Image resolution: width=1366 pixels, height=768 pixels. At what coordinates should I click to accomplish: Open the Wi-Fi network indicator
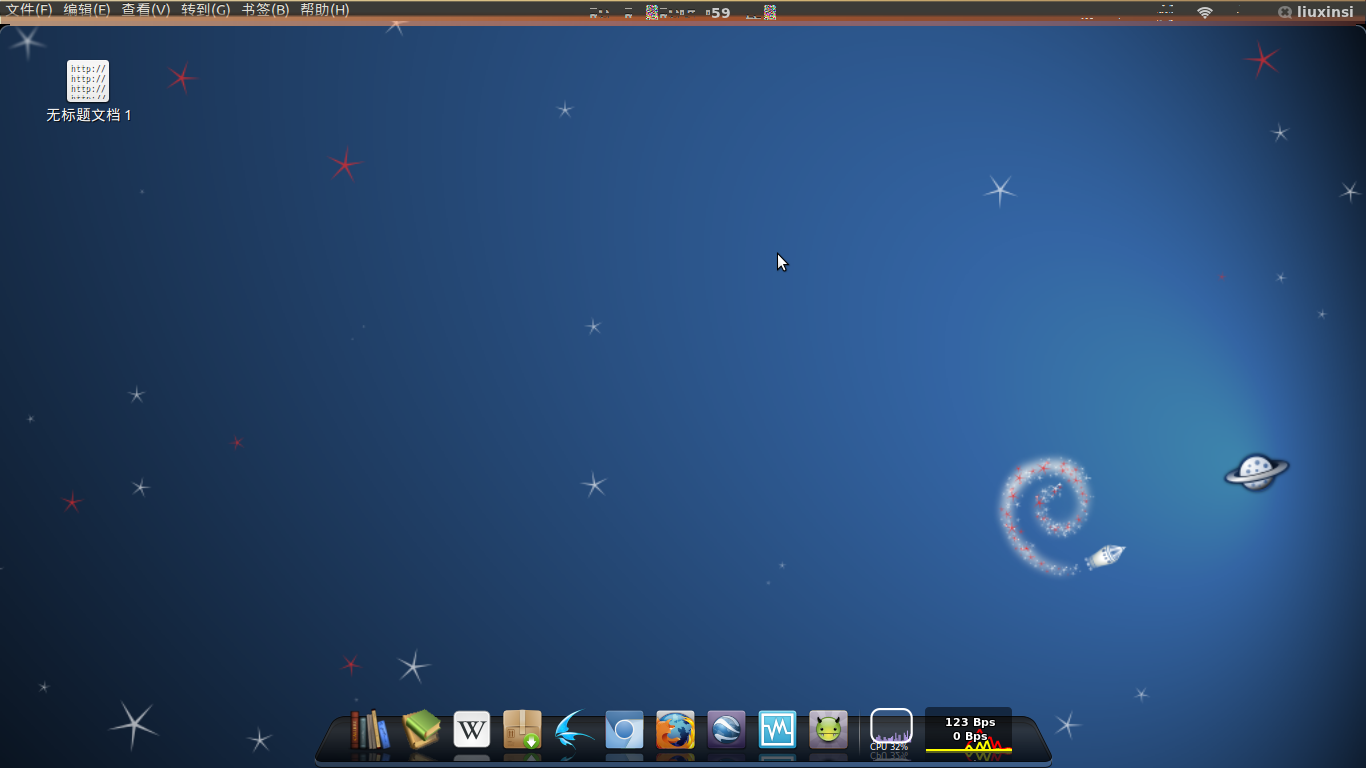1205,12
